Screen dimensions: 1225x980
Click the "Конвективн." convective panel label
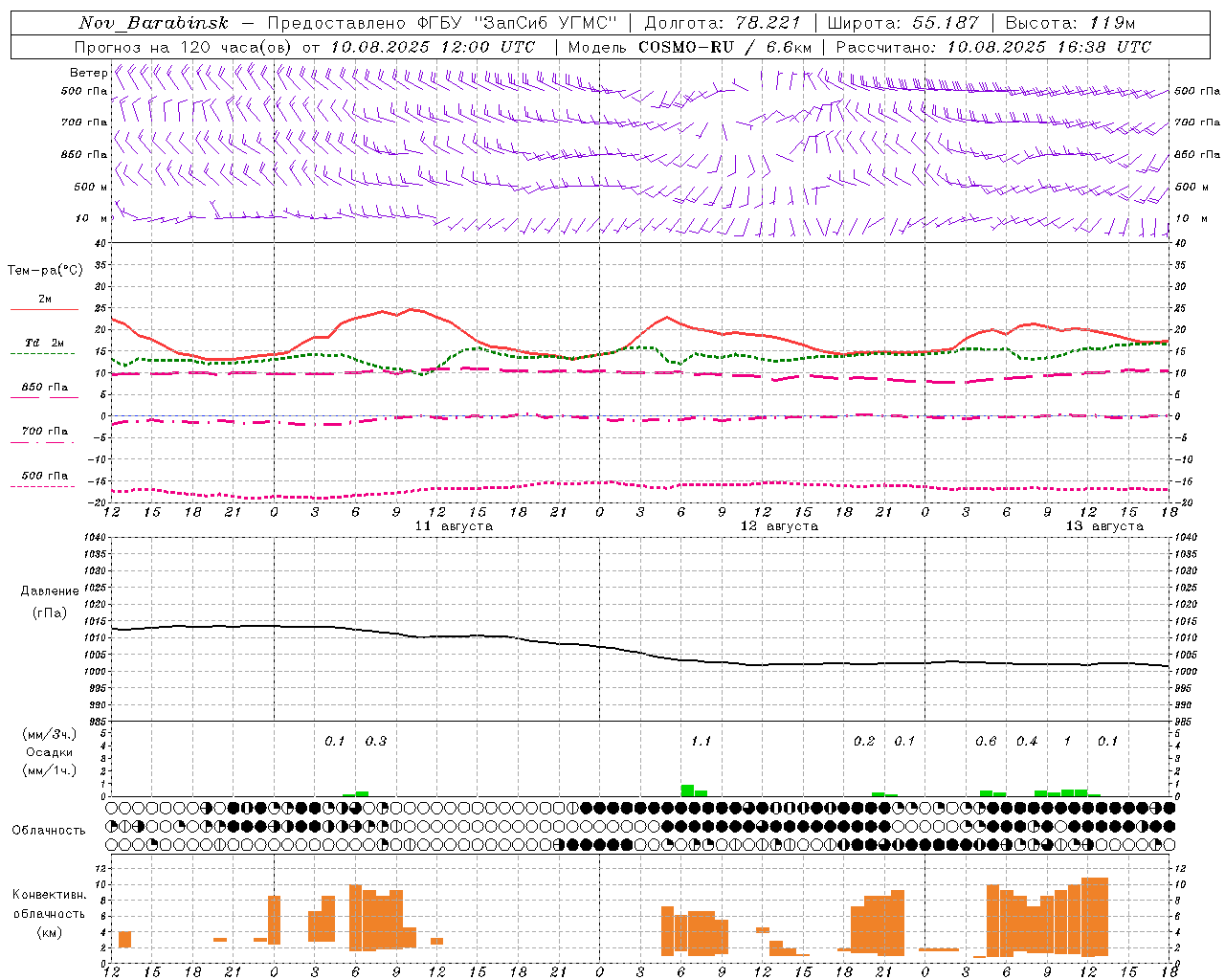click(x=50, y=894)
